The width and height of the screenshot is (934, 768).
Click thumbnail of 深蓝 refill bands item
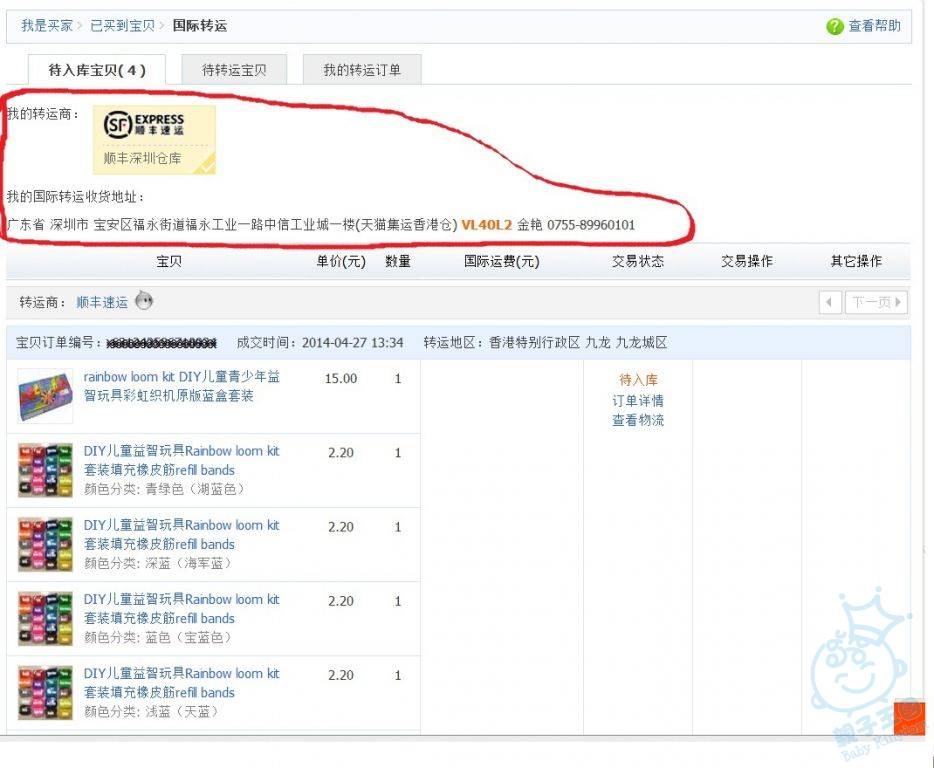coord(45,544)
